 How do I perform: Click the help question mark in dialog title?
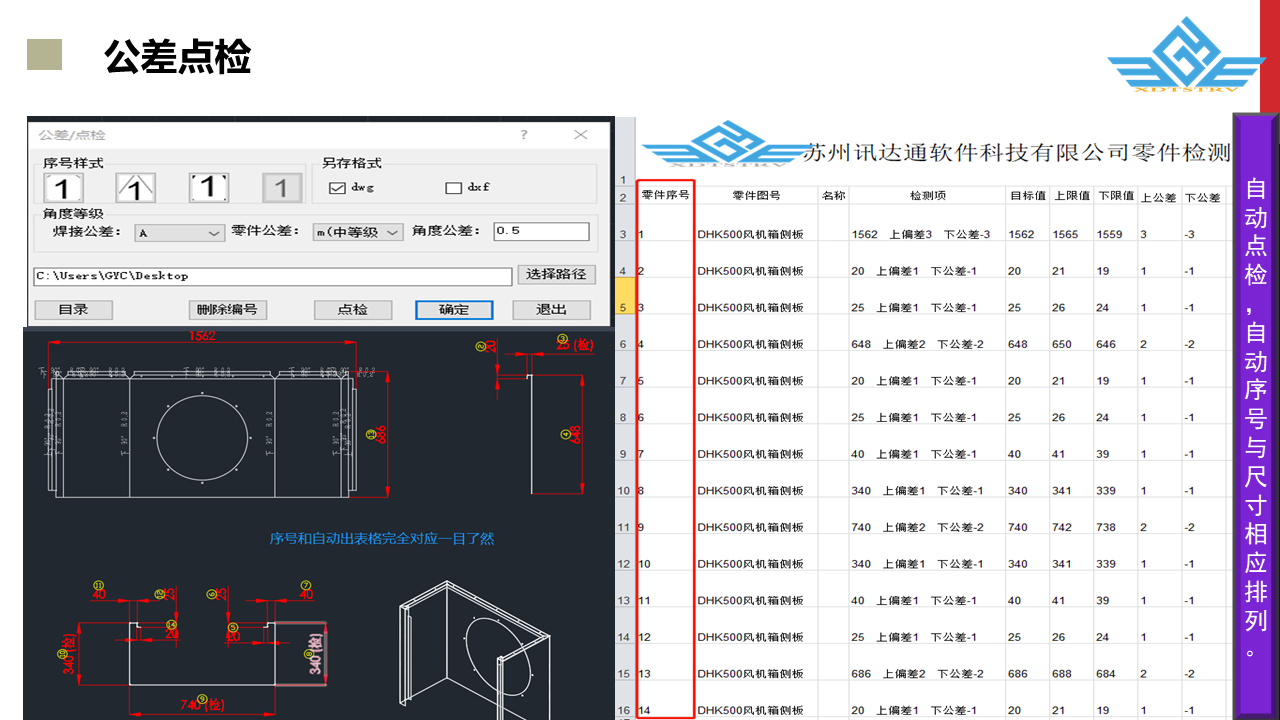[524, 135]
